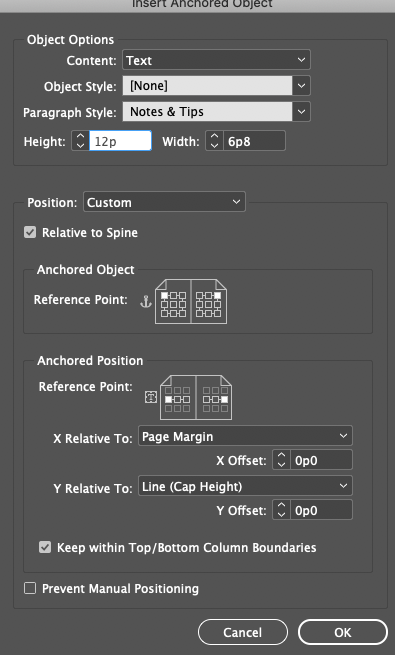395x655 pixels.
Task: Select top-right reference point on right page of Anchored Object
Action: coord(217,295)
